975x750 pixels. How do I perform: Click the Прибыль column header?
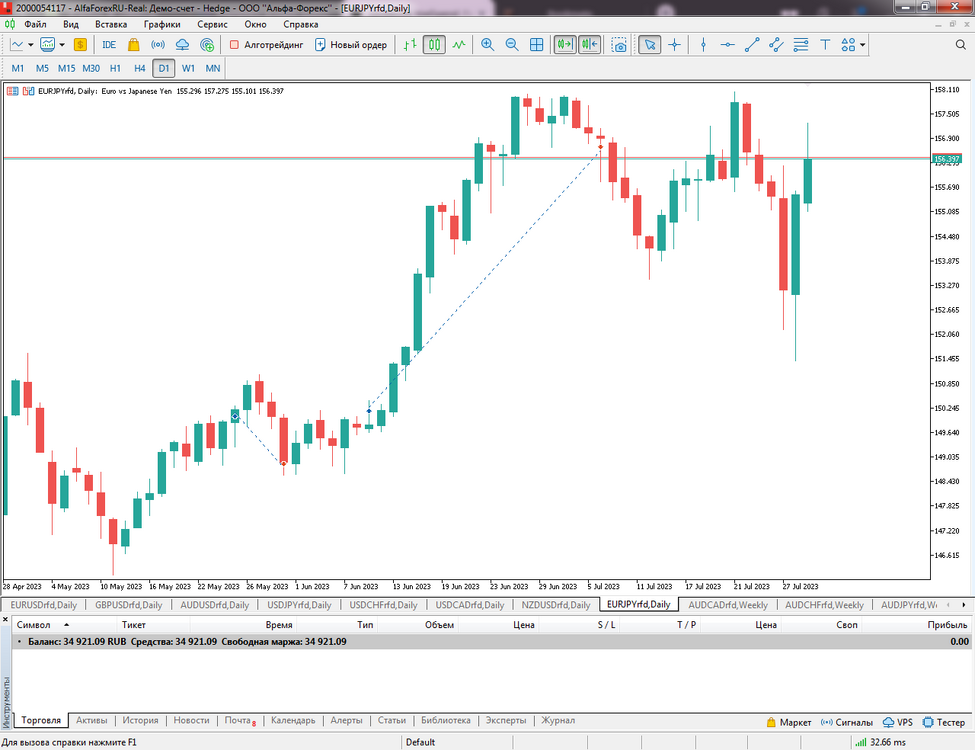click(x=947, y=624)
